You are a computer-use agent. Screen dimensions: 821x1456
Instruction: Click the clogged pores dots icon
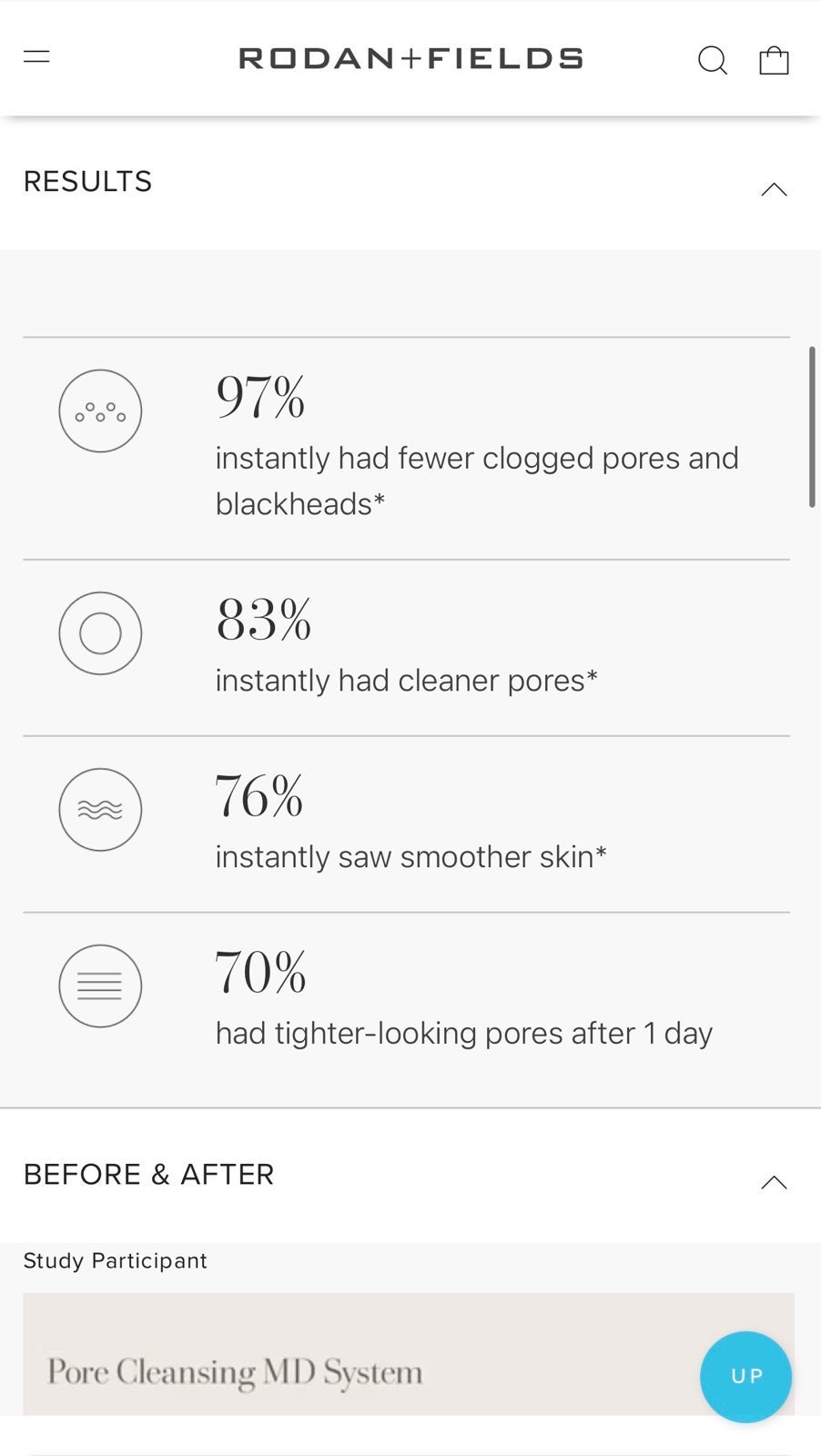click(x=100, y=411)
